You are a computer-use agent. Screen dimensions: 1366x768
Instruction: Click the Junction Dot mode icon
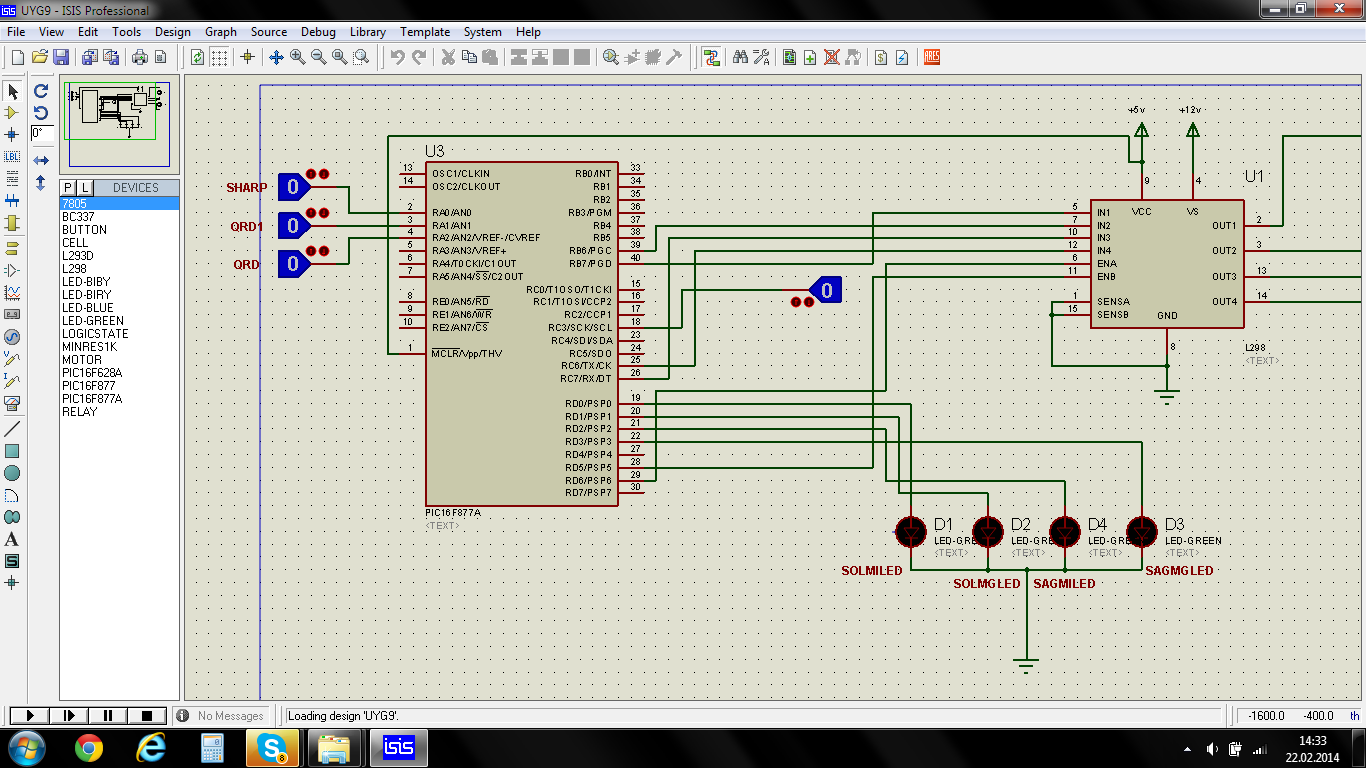tap(13, 134)
